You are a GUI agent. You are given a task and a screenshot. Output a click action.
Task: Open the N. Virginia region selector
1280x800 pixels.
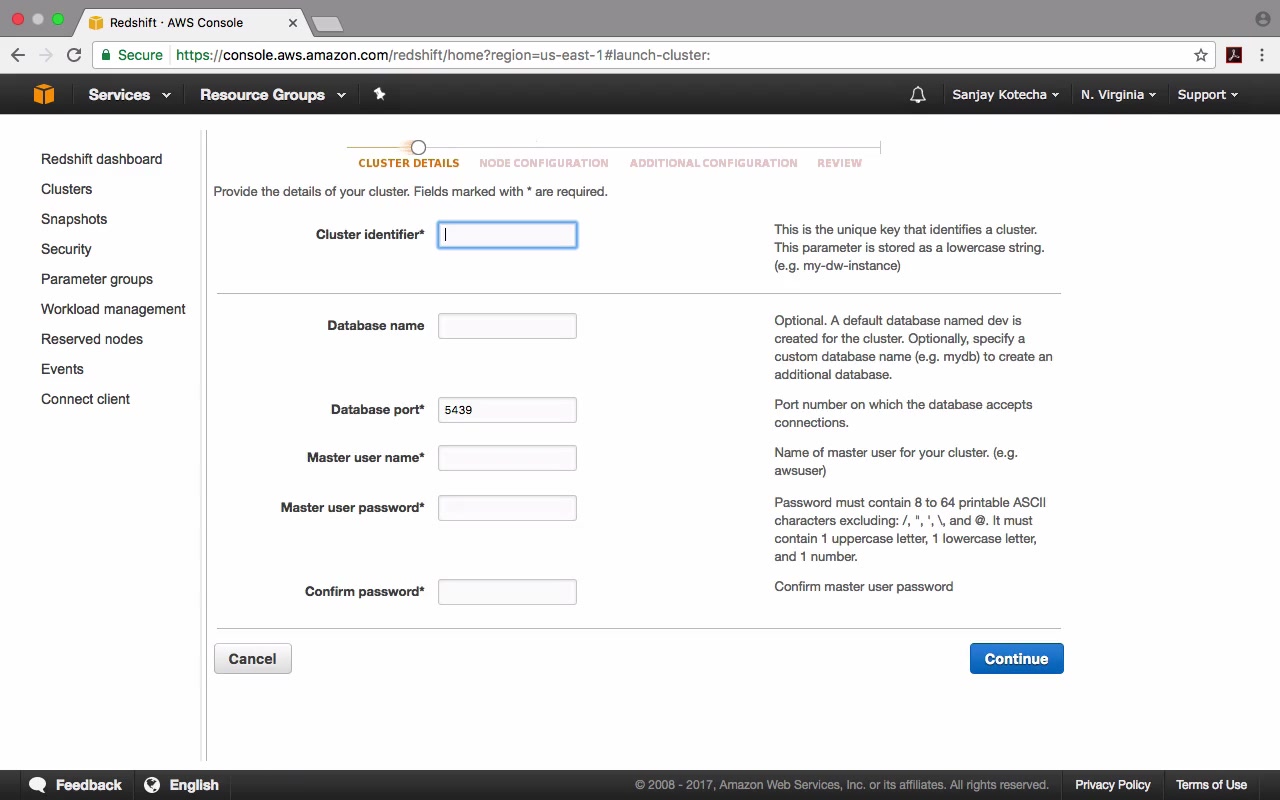[x=1118, y=95]
